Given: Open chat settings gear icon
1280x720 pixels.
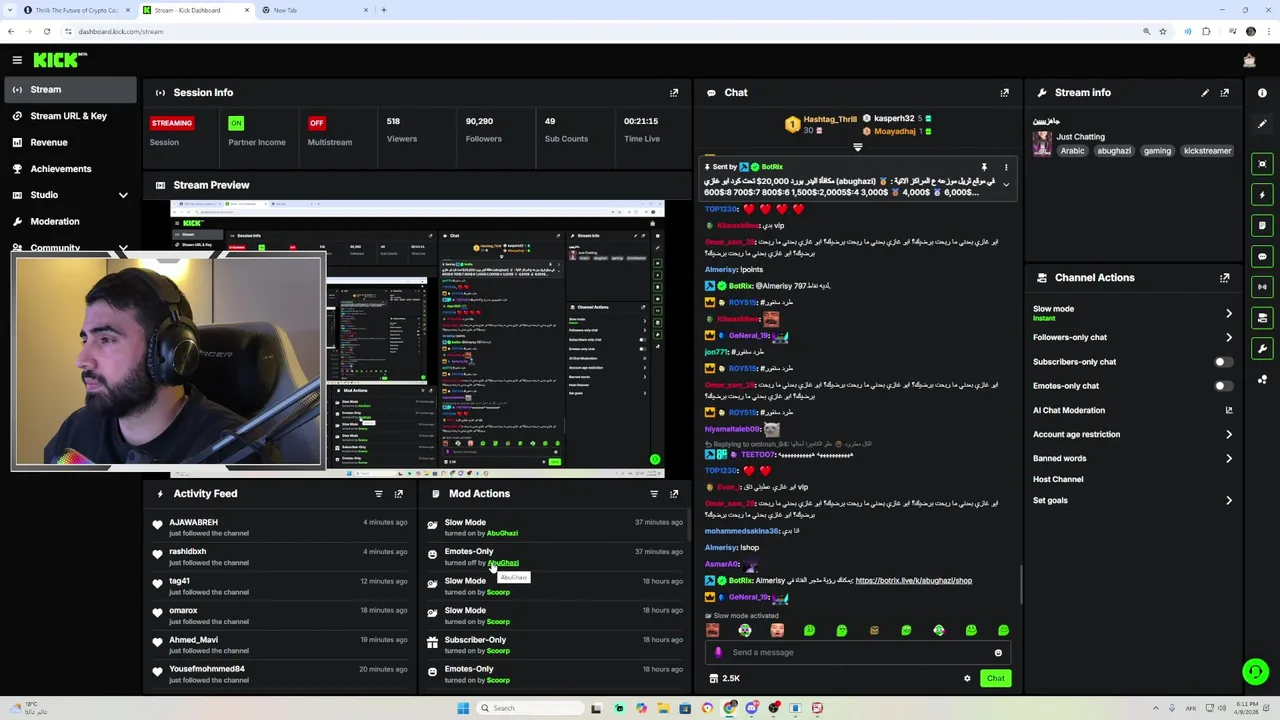Looking at the screenshot, I should point(967,679).
